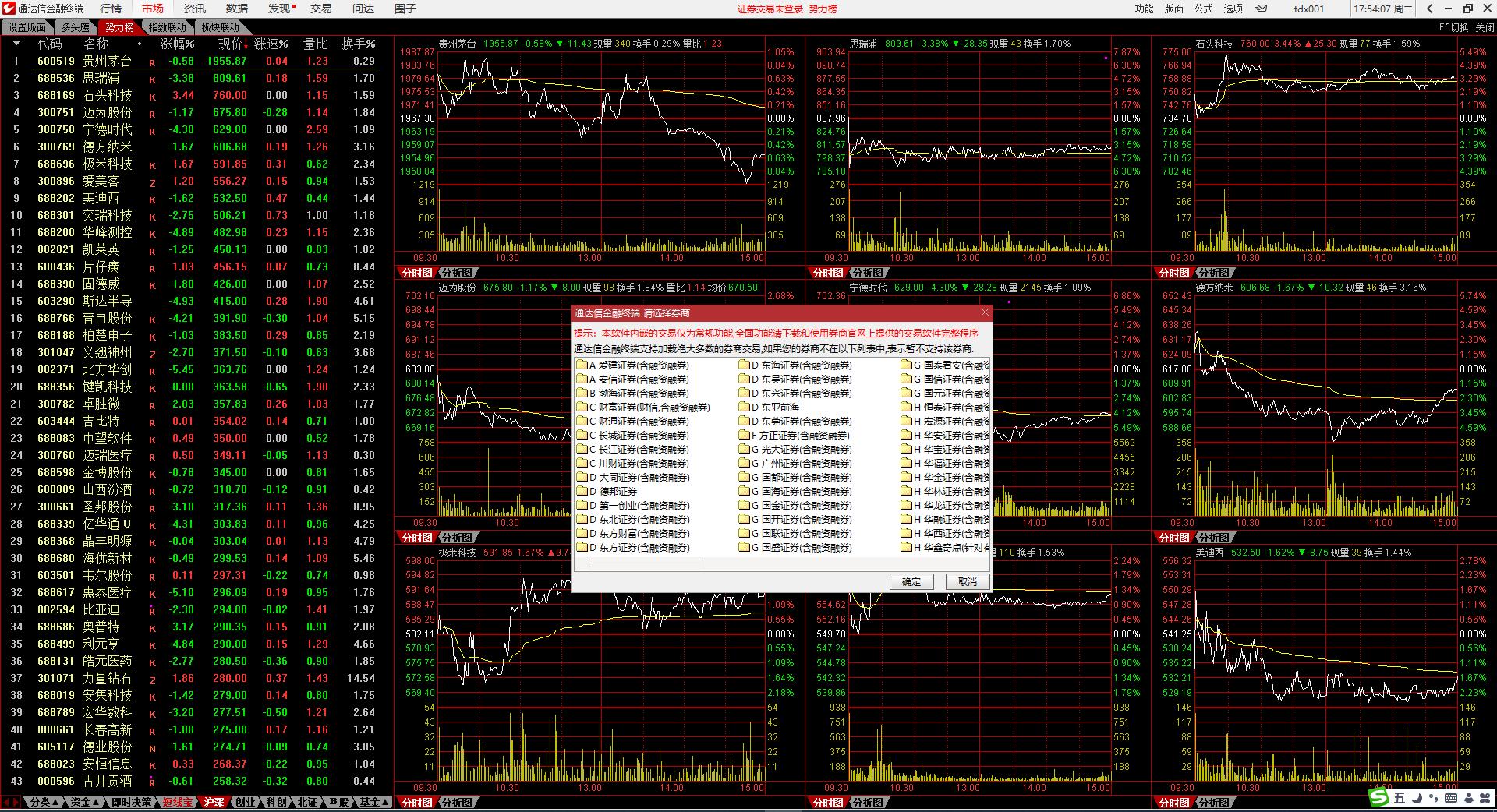Click the horizontal scrollbar in broker list
Image resolution: width=1497 pixels, height=812 pixels.
click(x=643, y=563)
